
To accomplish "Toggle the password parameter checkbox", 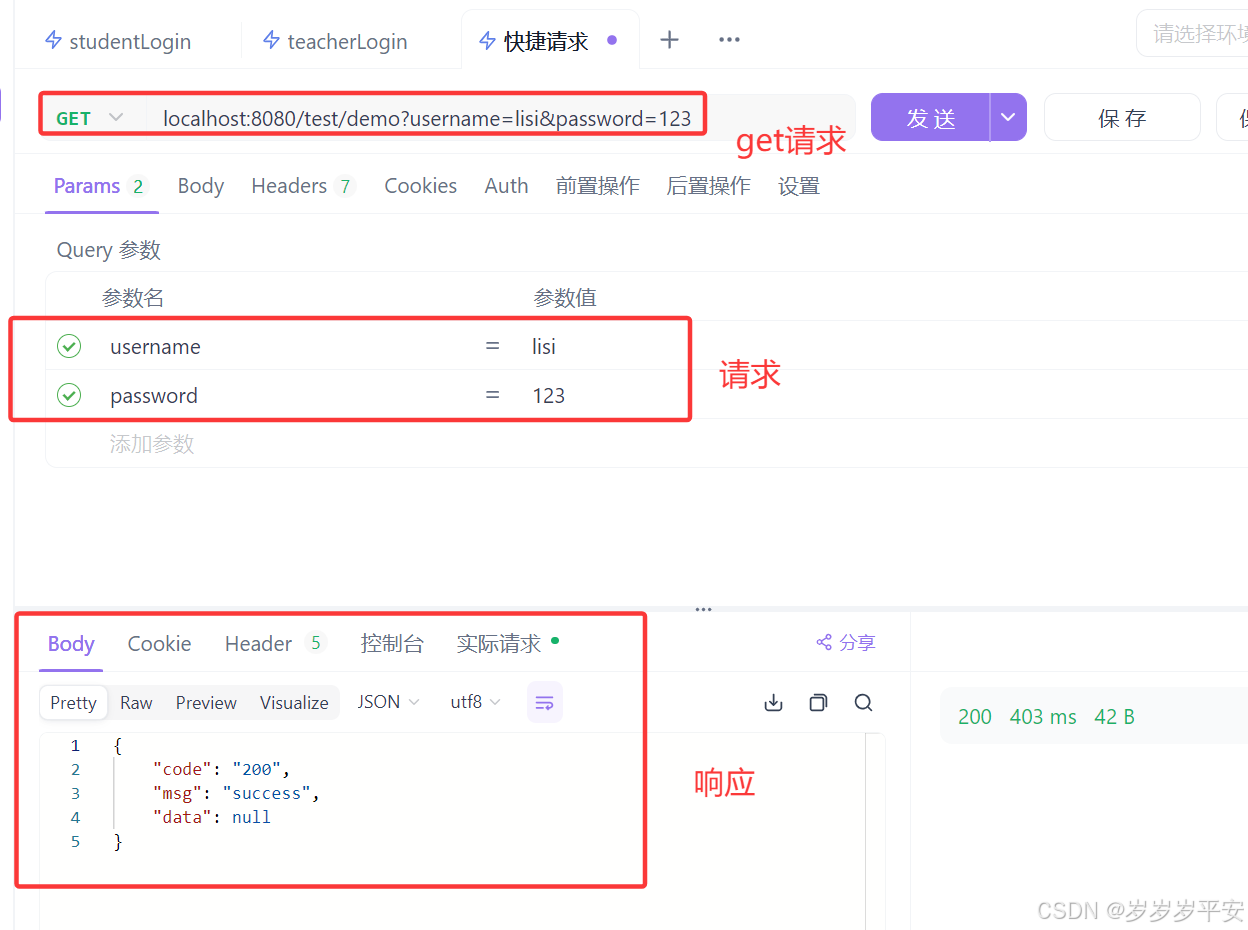I will click(x=69, y=396).
